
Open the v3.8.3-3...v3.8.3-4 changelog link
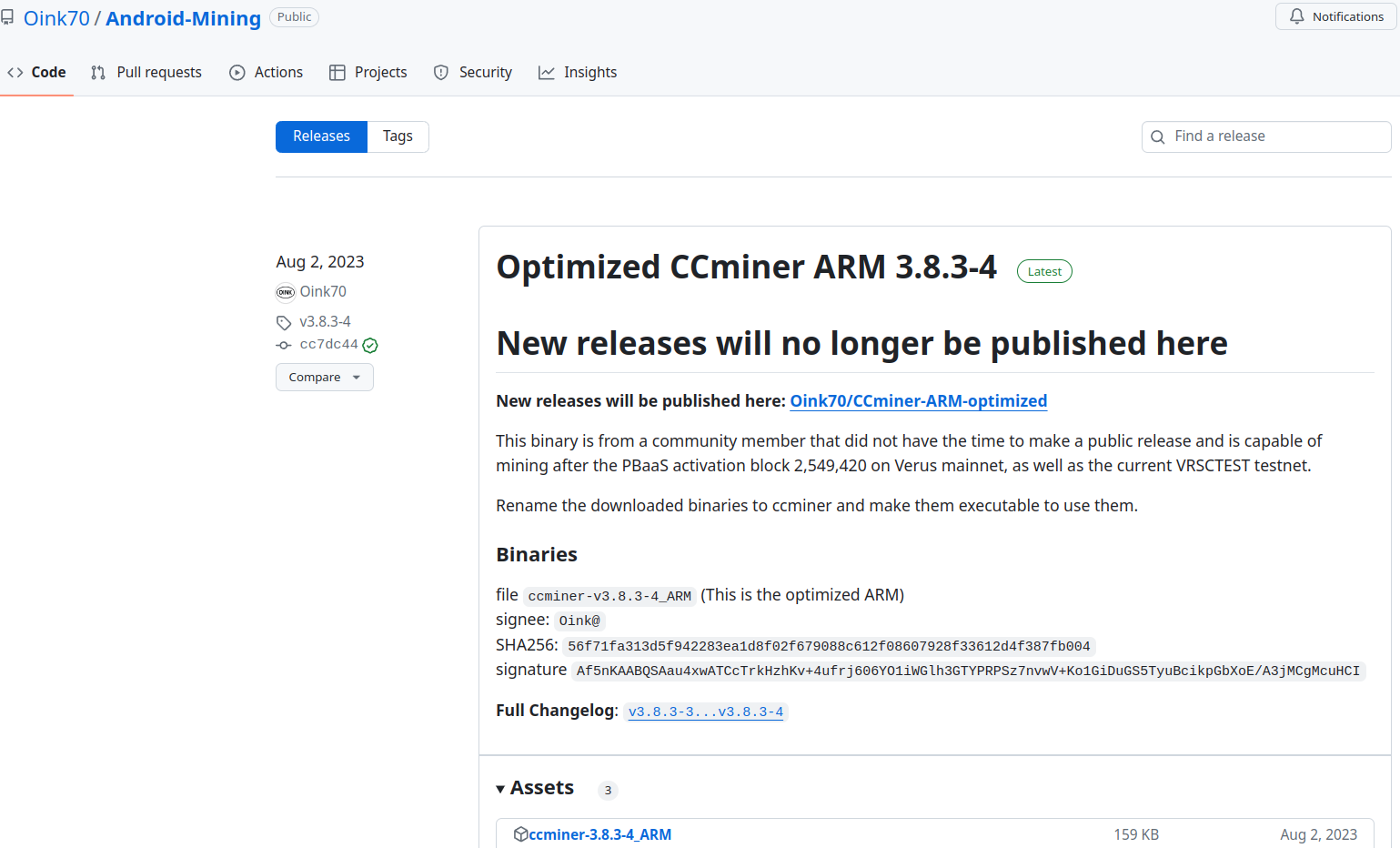(706, 712)
